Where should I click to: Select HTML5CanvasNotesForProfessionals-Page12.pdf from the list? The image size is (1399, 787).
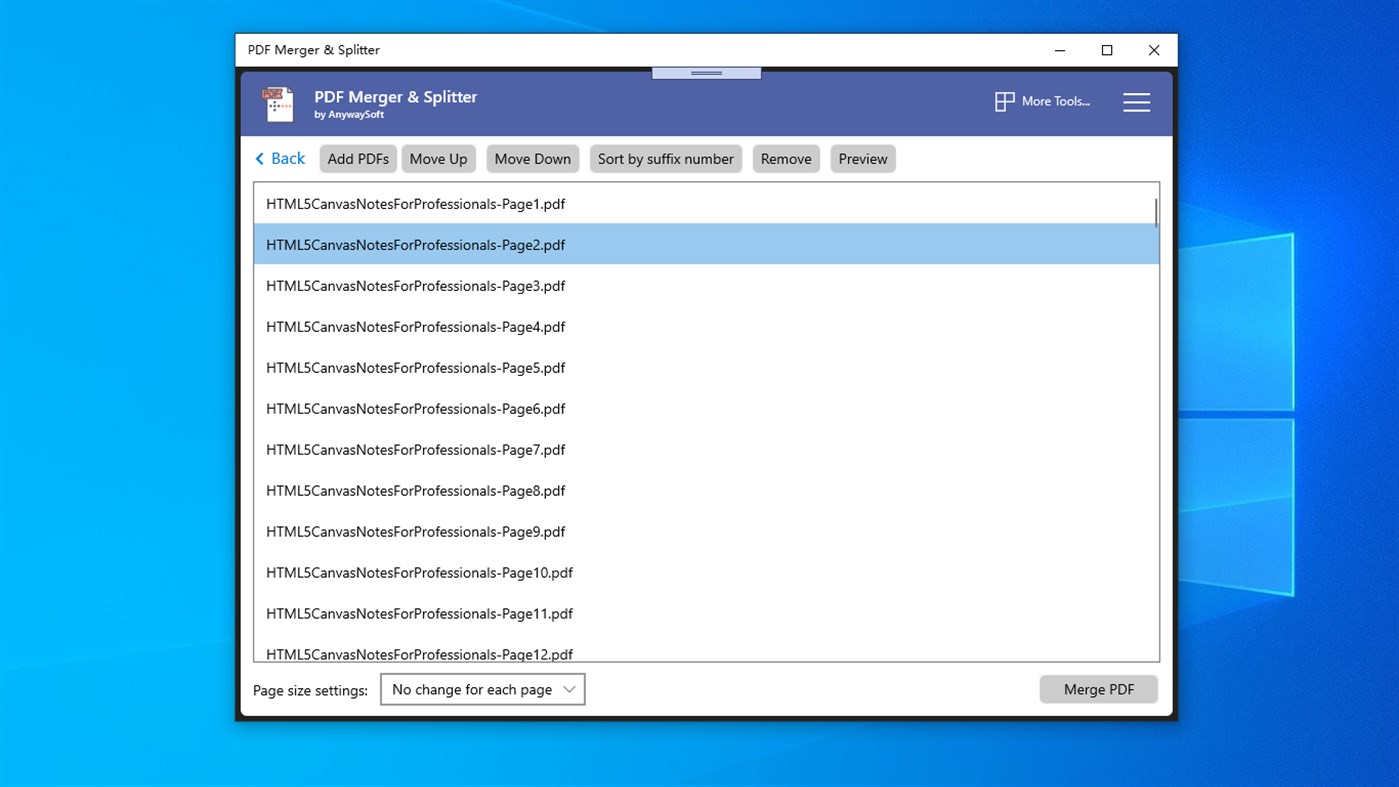[x=419, y=653]
